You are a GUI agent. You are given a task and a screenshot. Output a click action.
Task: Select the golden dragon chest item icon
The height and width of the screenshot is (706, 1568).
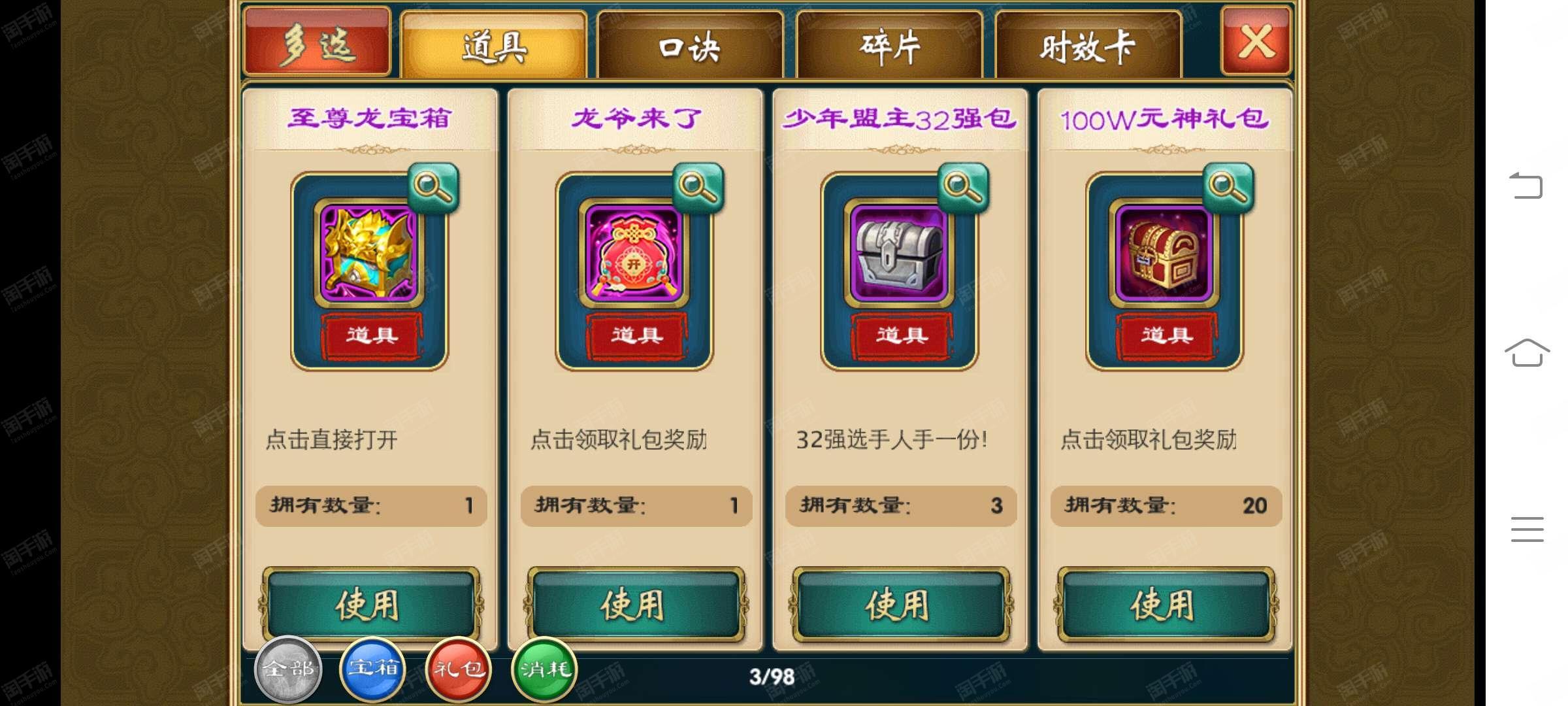click(369, 254)
